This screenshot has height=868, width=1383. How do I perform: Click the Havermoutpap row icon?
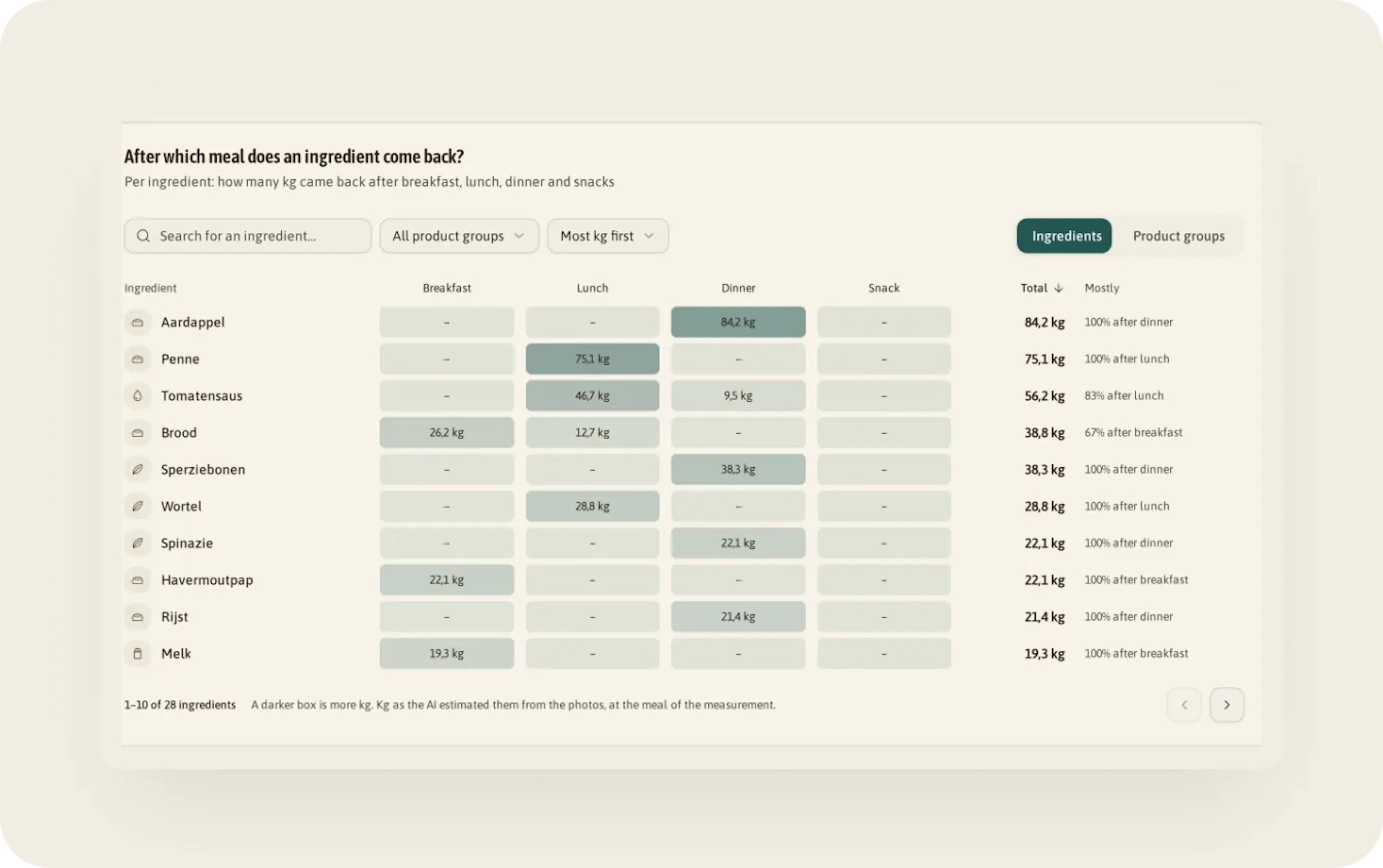point(137,580)
